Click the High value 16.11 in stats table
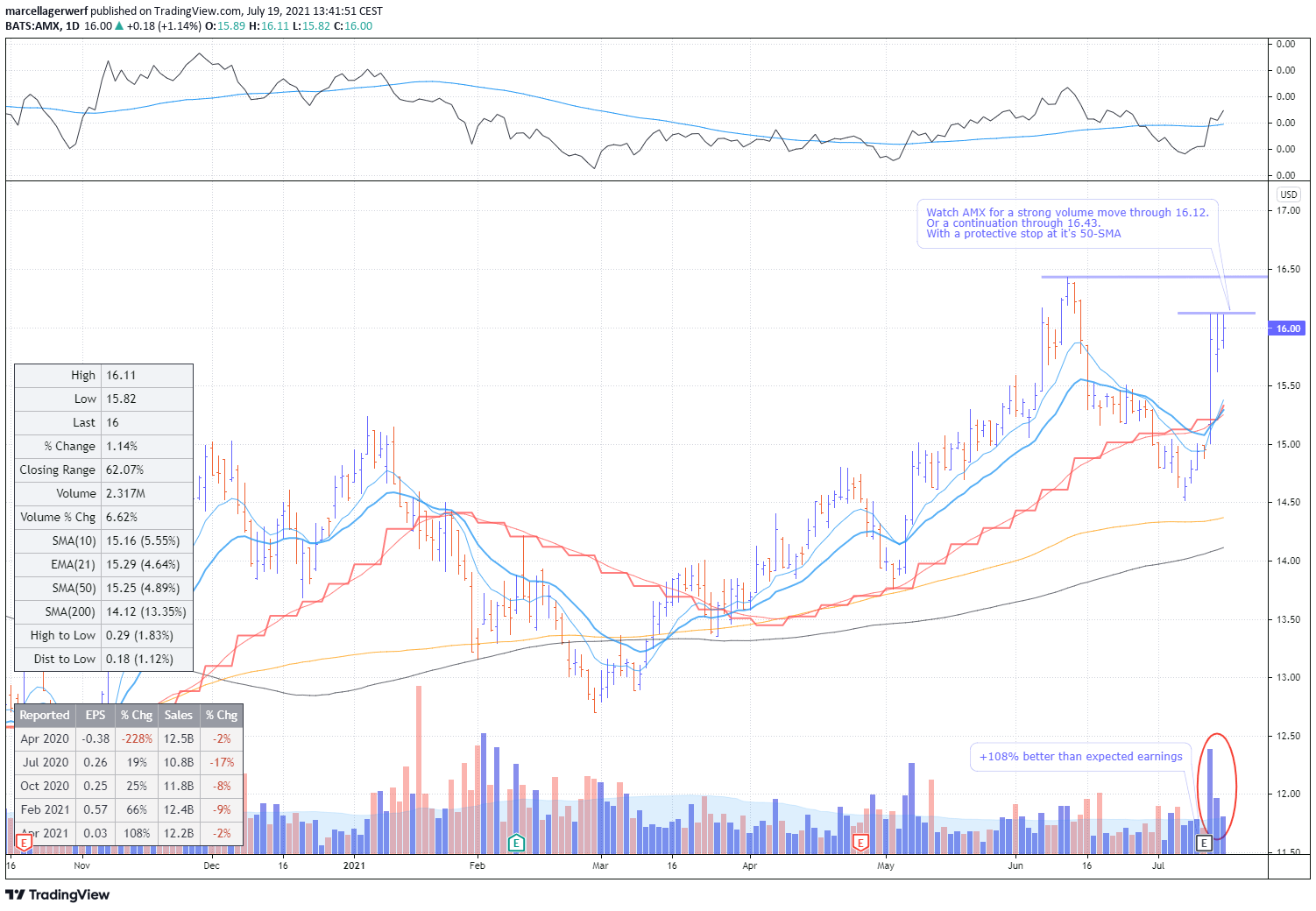1316x911 pixels. point(121,375)
